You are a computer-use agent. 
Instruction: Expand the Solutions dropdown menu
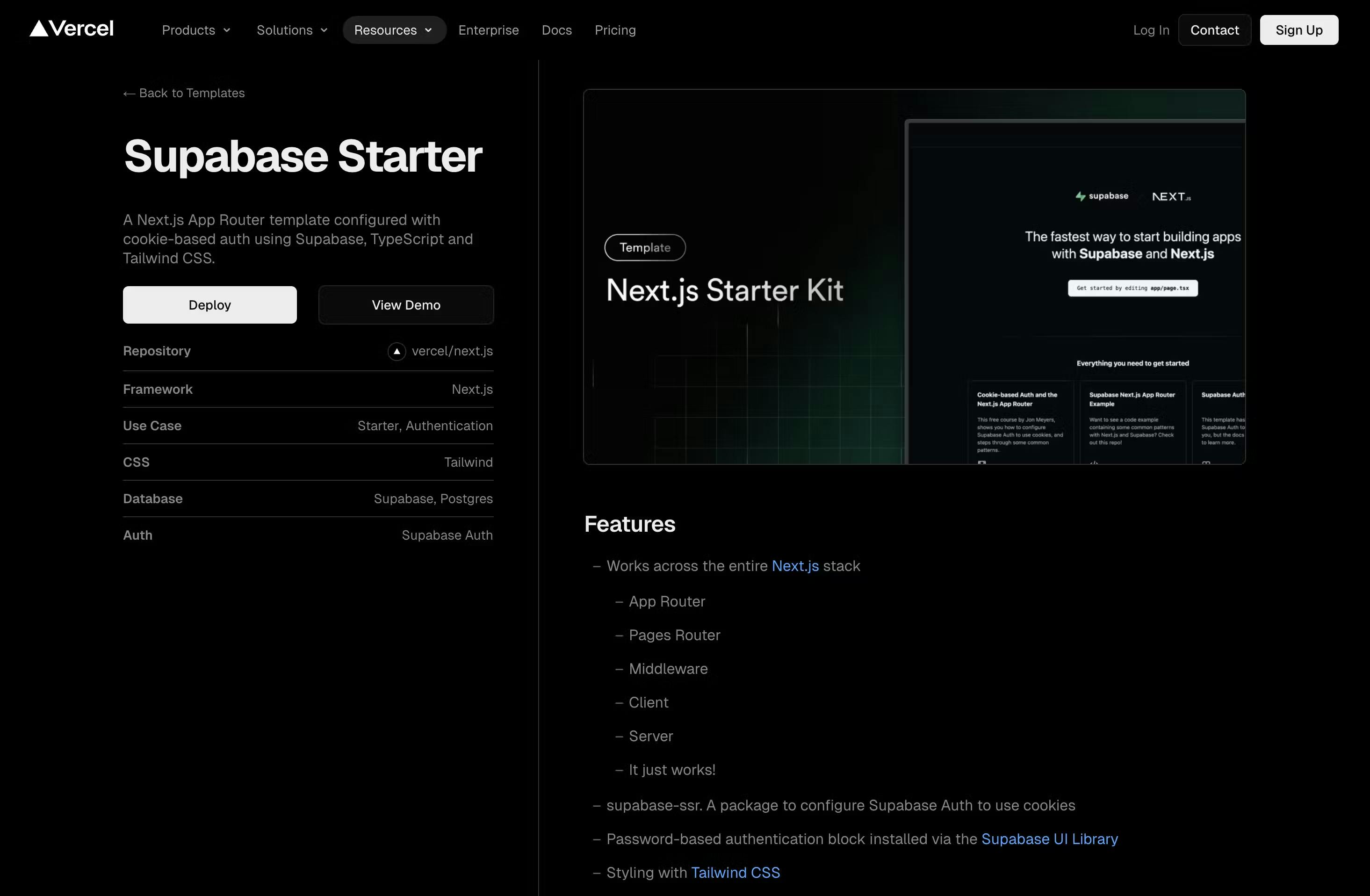[292, 30]
